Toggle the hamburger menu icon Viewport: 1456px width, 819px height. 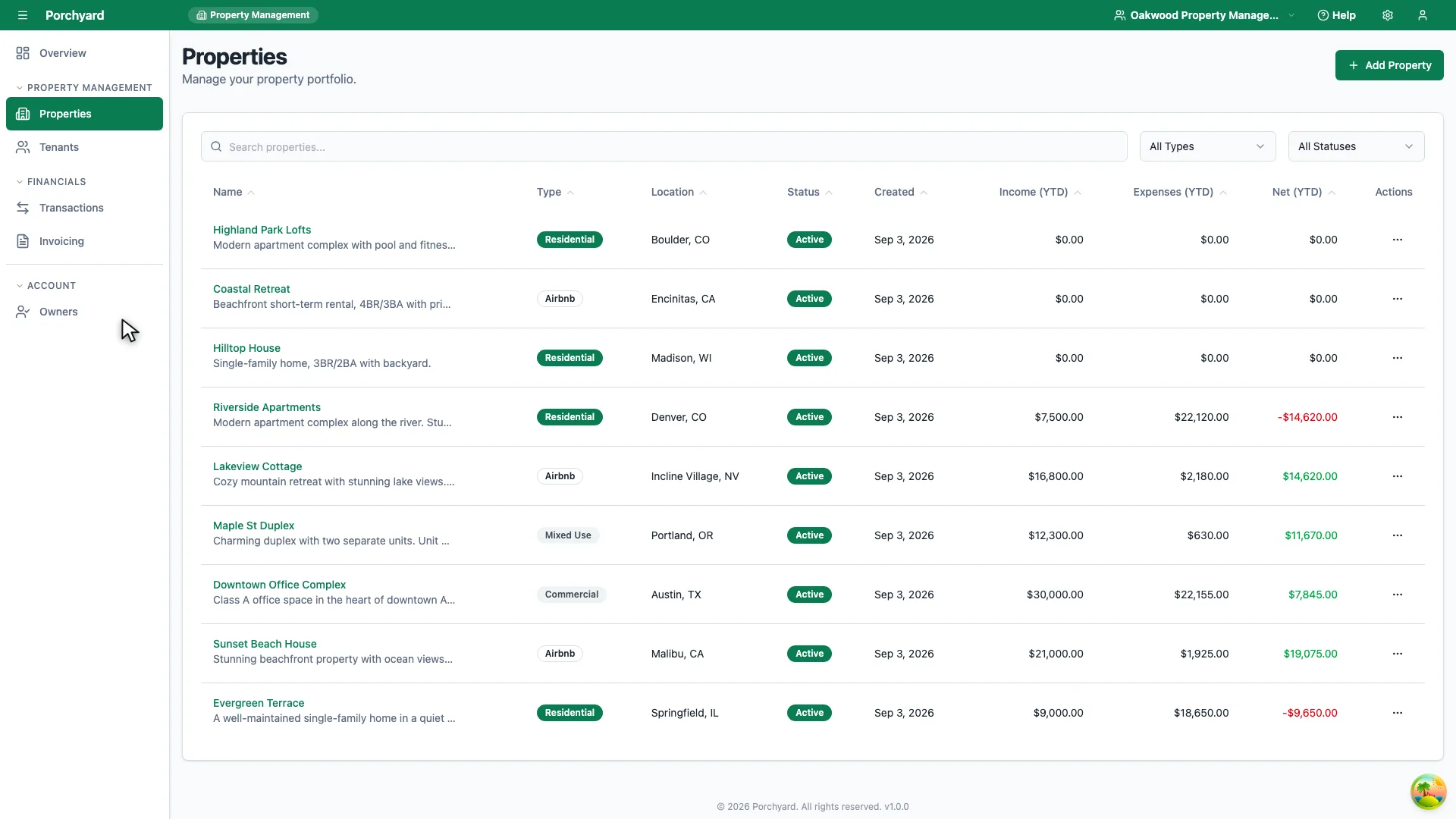click(23, 15)
